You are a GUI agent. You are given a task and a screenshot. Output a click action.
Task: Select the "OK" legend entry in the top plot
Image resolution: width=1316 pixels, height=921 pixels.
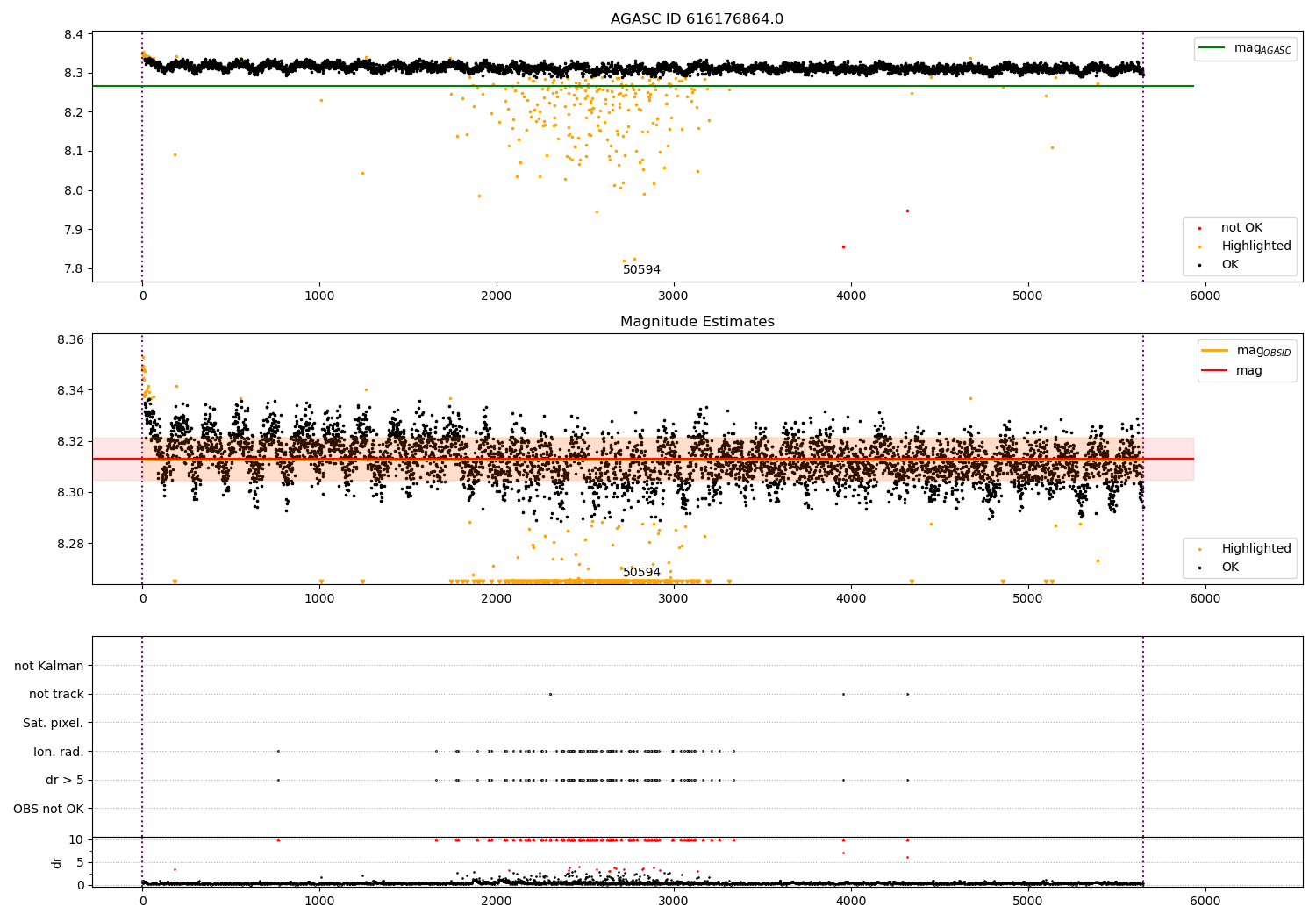pos(1230,265)
